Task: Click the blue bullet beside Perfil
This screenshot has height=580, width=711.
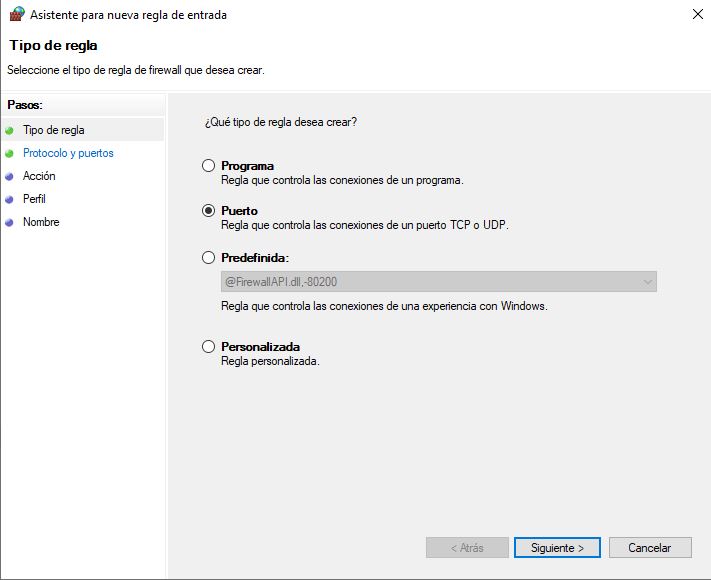Action: (10, 199)
